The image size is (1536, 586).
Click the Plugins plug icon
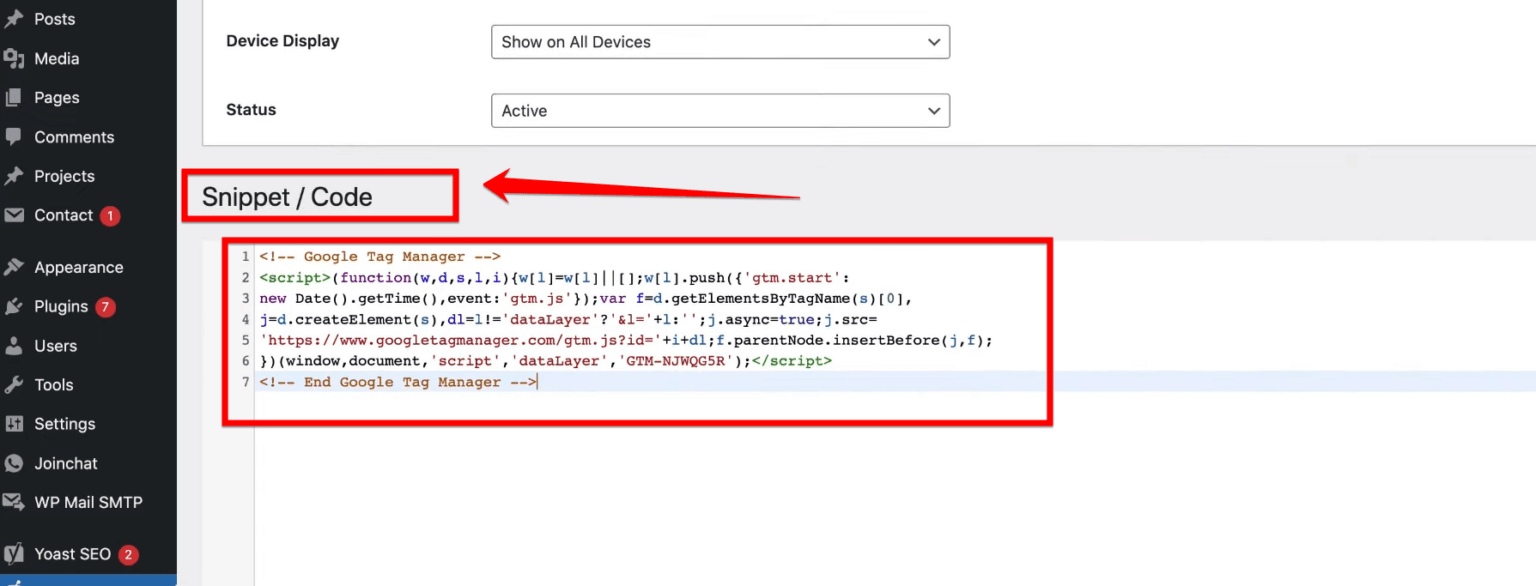click(x=15, y=306)
